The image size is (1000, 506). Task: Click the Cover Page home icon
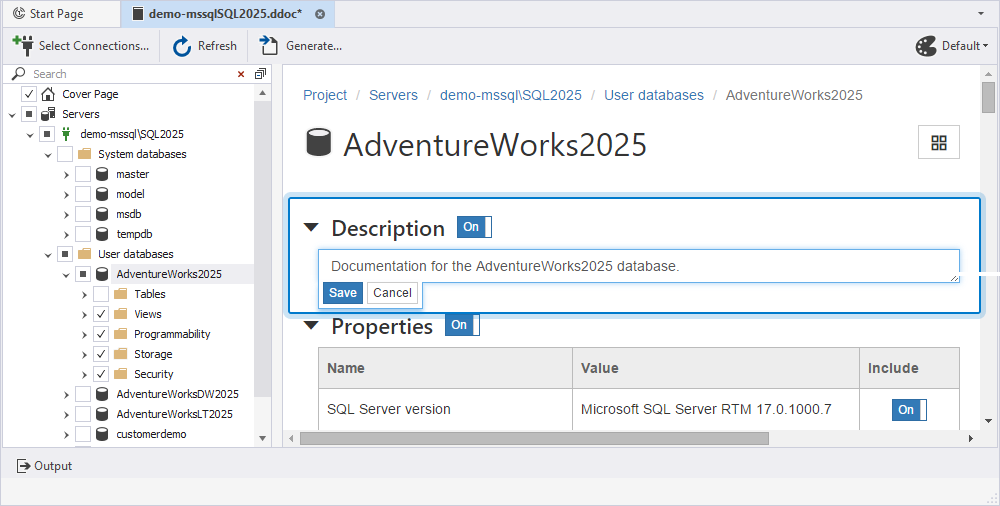pos(48,94)
